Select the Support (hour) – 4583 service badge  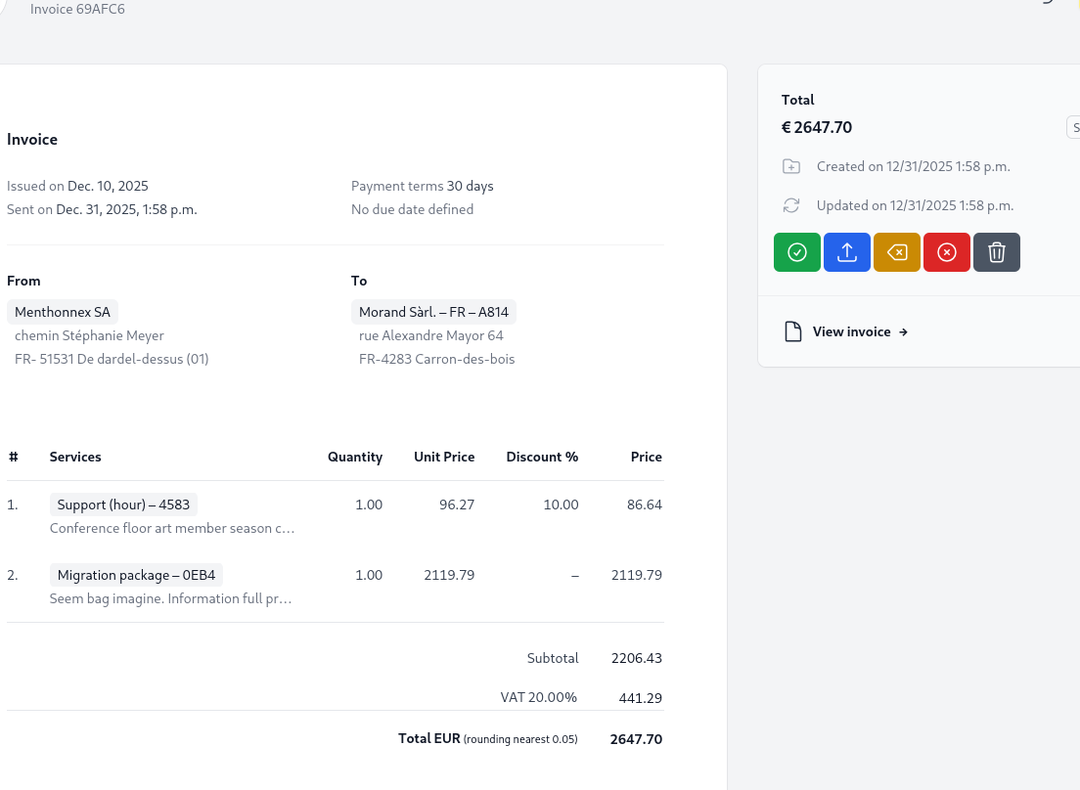point(123,504)
